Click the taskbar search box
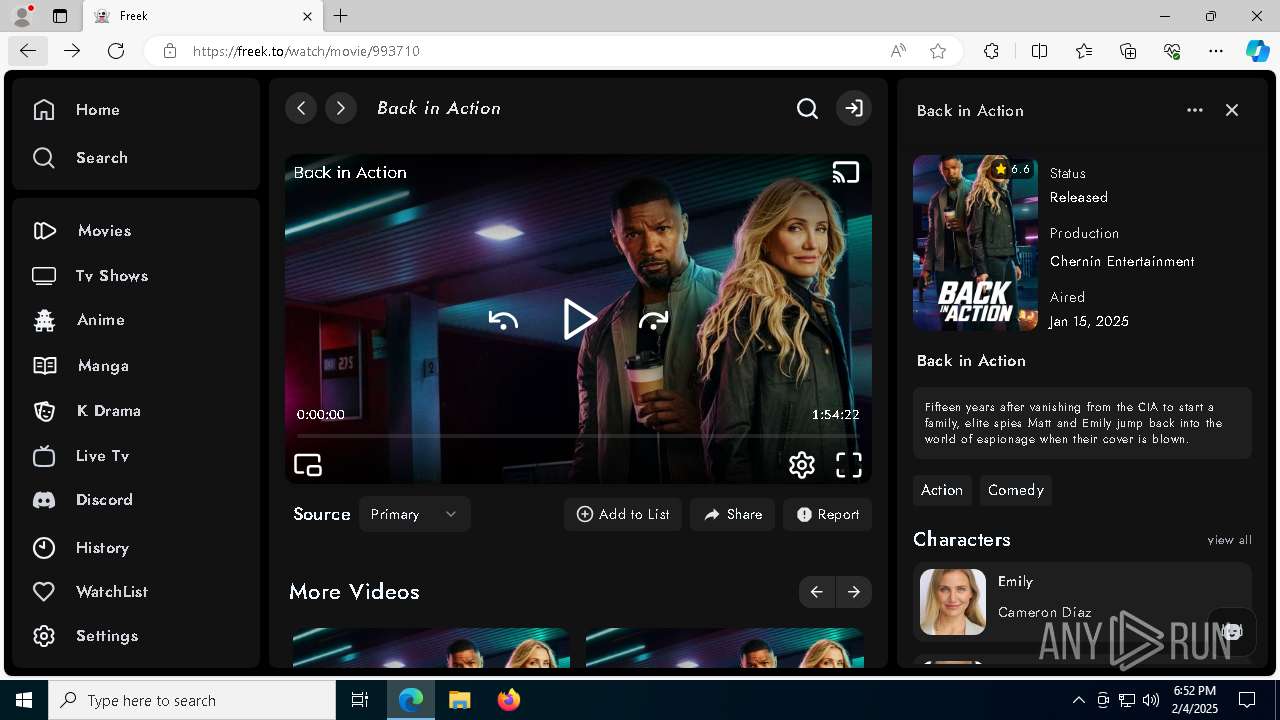Screen dimensions: 1280x720 [x=192, y=700]
